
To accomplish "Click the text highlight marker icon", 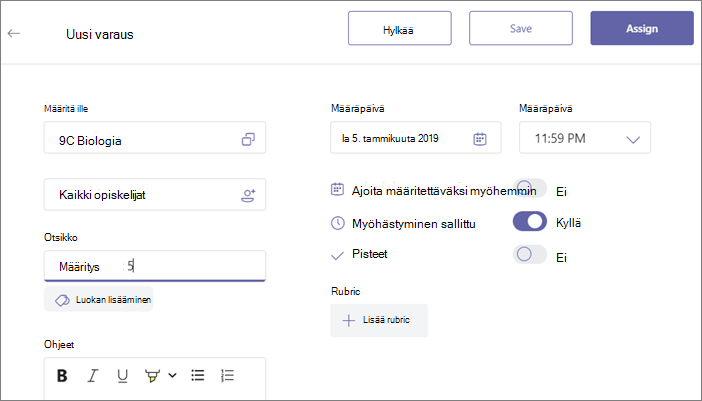I will pyautogui.click(x=152, y=376).
